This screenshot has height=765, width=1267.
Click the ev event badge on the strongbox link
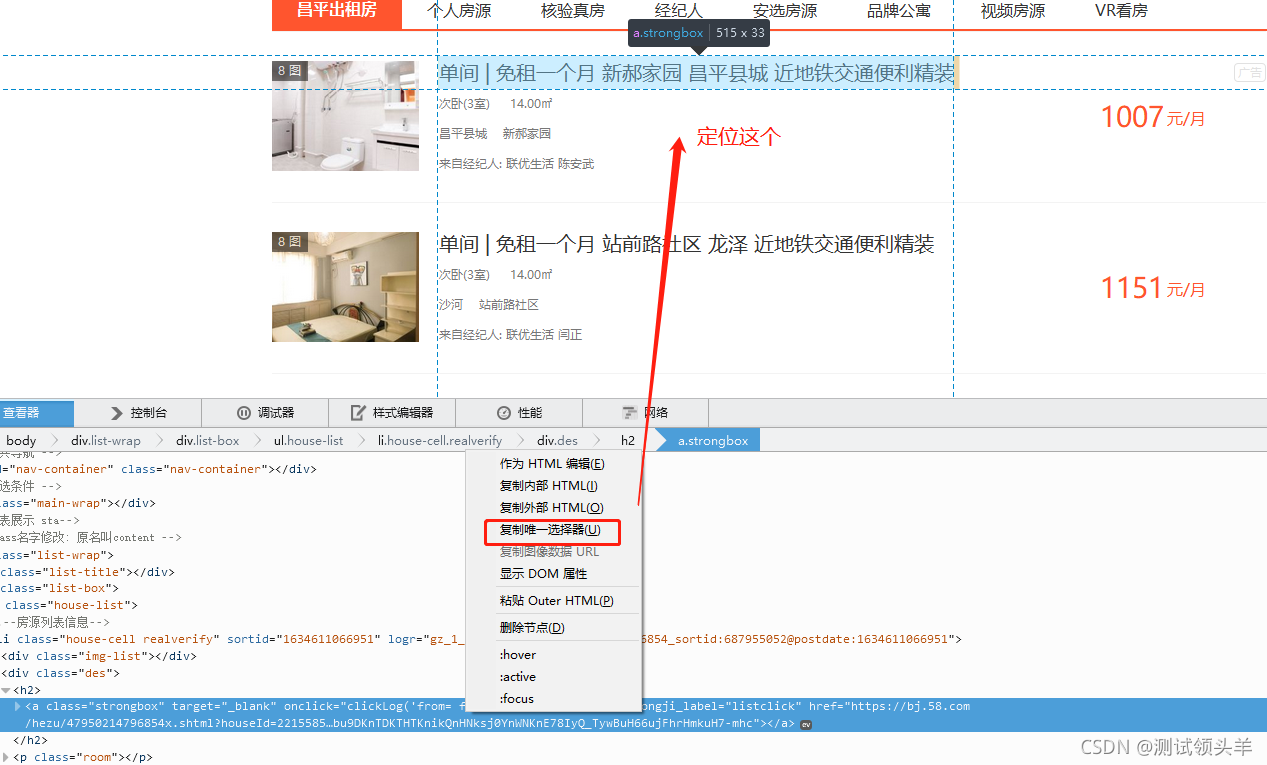[x=806, y=723]
